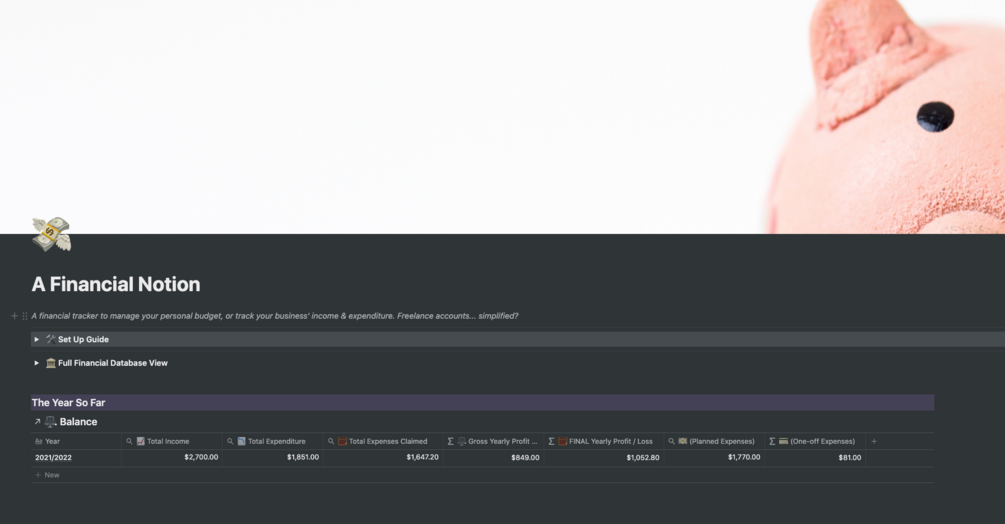
Task: Click the Year column header
Action: (x=76, y=441)
